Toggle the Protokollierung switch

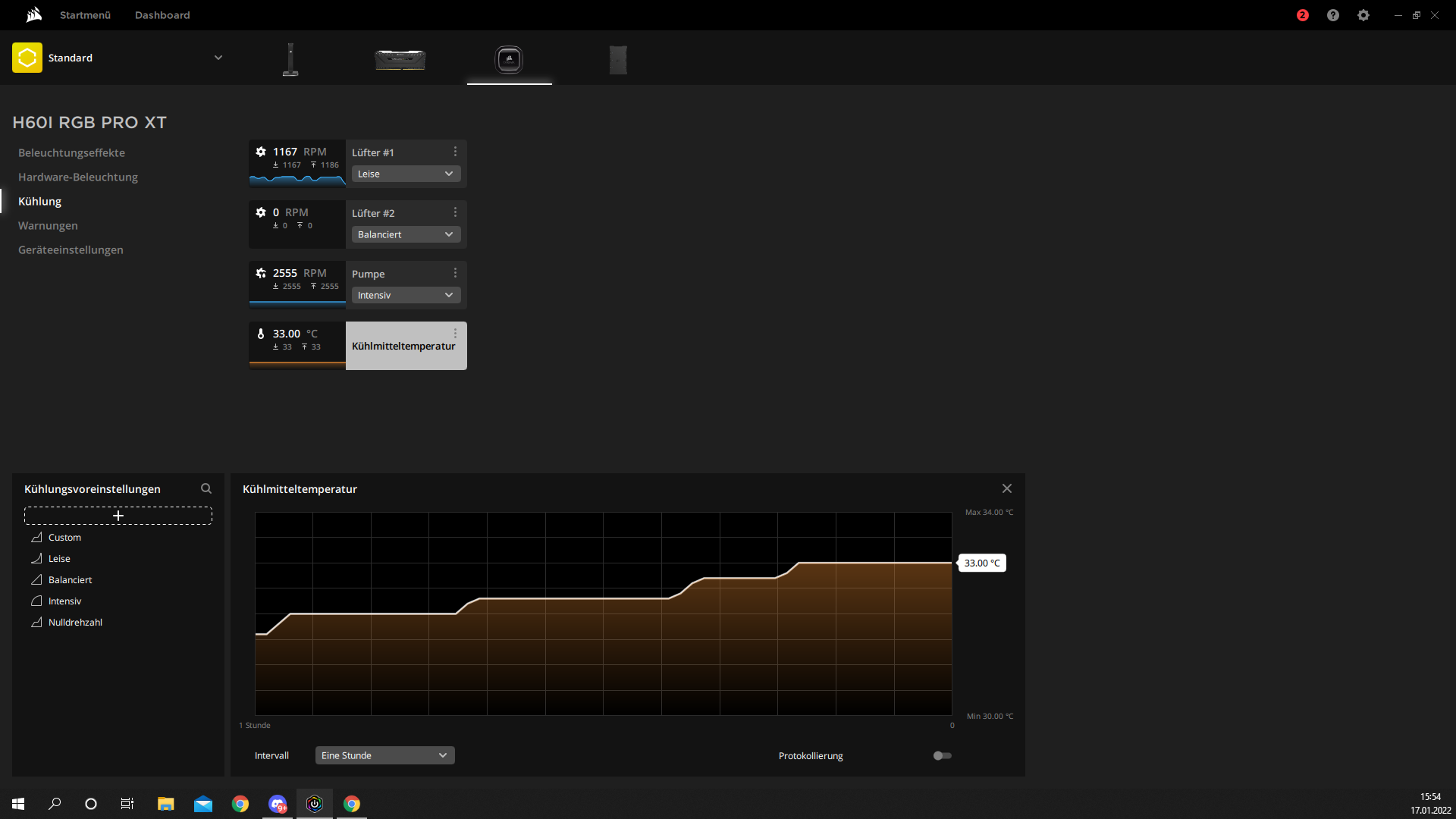pos(942,755)
